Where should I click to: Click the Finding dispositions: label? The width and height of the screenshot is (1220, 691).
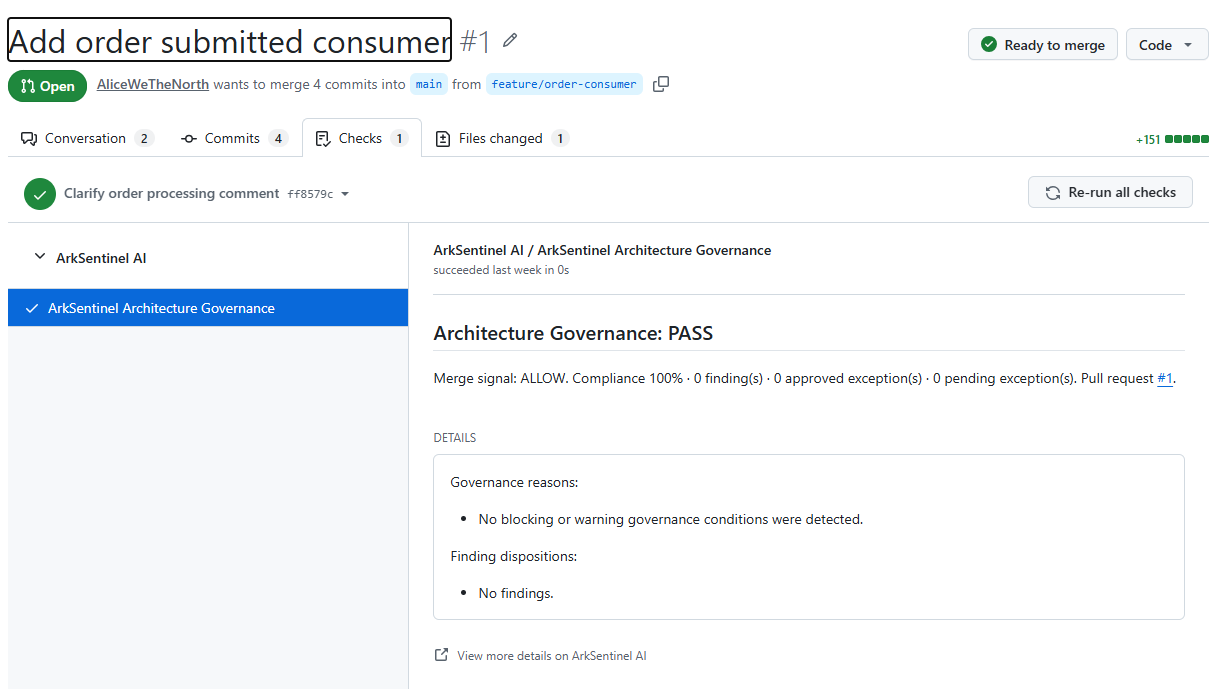point(514,556)
